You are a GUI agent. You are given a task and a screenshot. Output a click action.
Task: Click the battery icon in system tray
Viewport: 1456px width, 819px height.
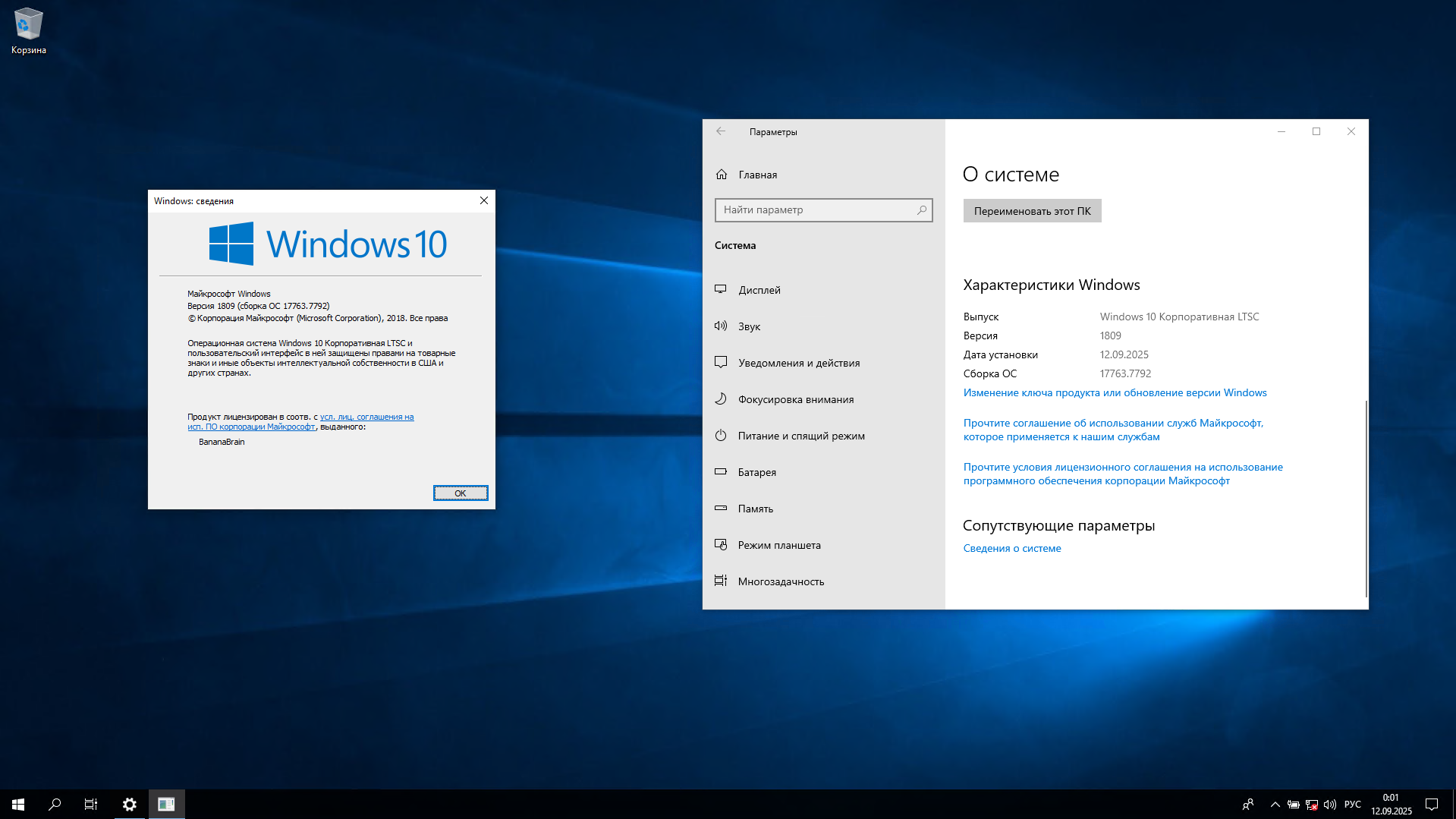(1294, 805)
